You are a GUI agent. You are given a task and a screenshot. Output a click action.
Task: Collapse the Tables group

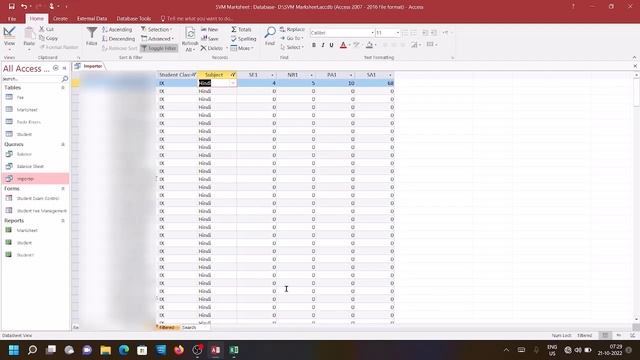click(x=63, y=88)
